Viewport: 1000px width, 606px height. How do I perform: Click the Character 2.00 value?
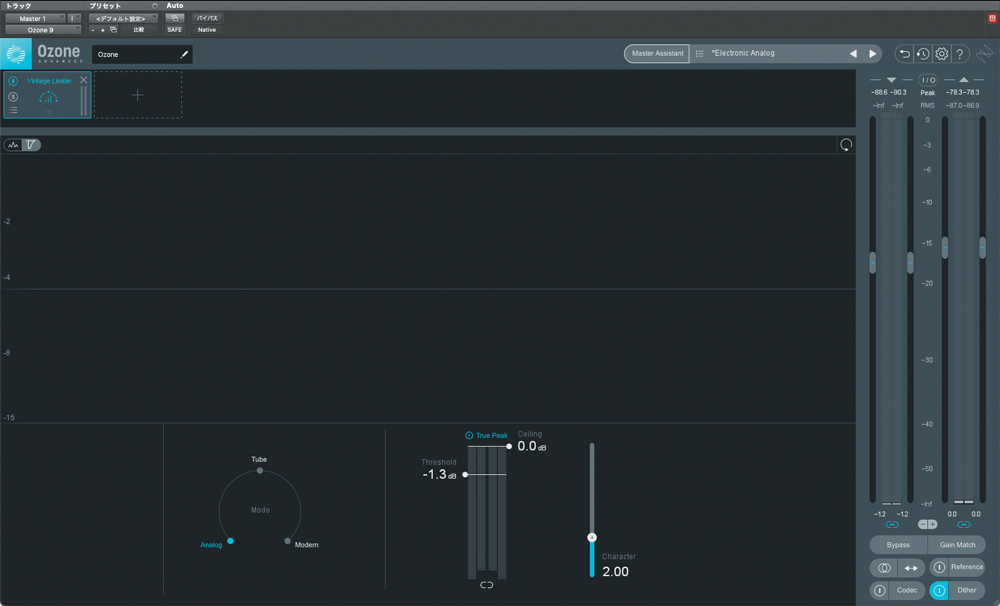(615, 572)
